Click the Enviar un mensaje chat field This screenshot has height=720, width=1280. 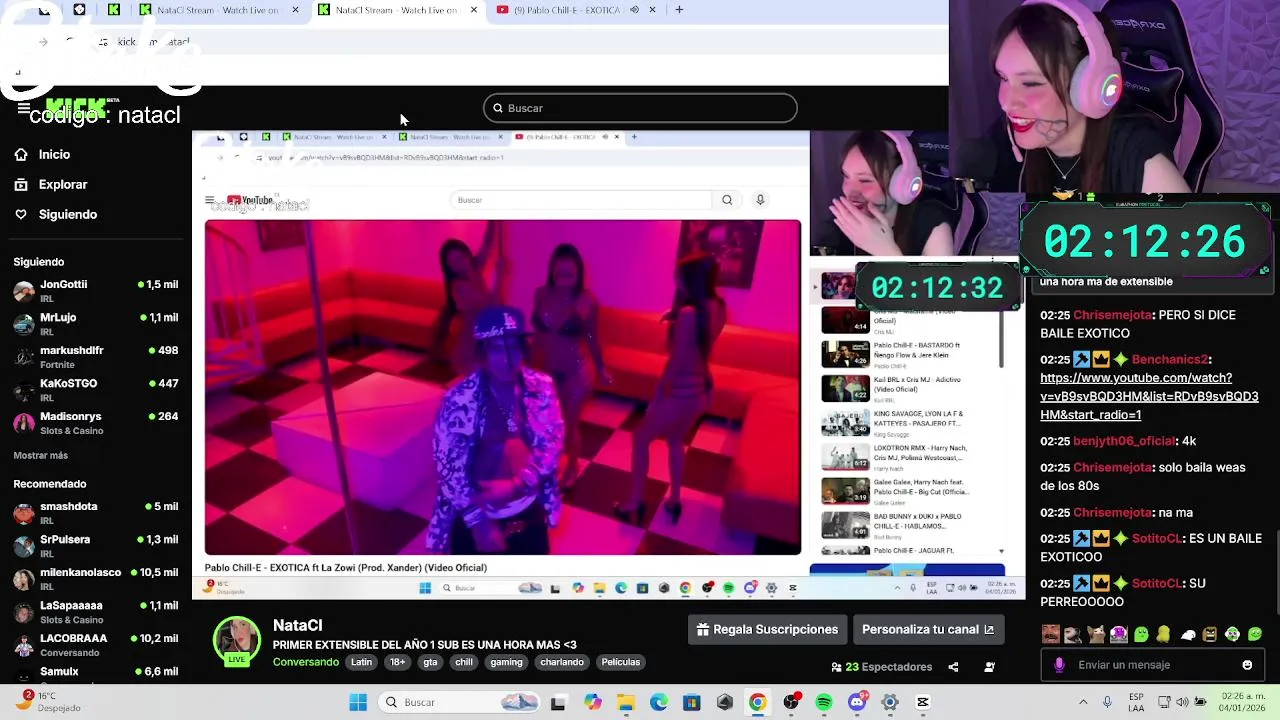[x=1150, y=665]
